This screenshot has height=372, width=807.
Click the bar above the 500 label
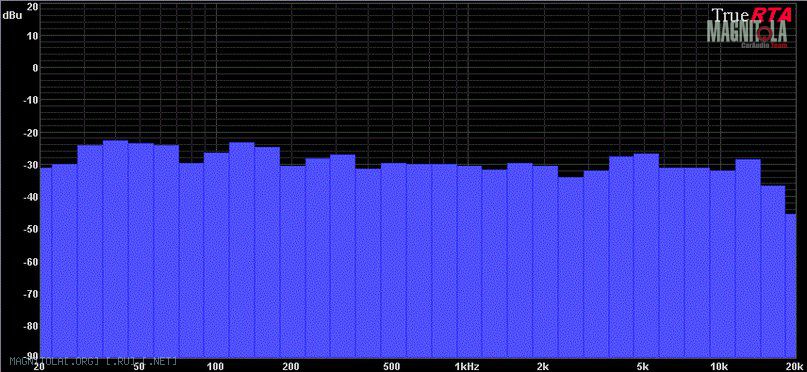point(394,260)
